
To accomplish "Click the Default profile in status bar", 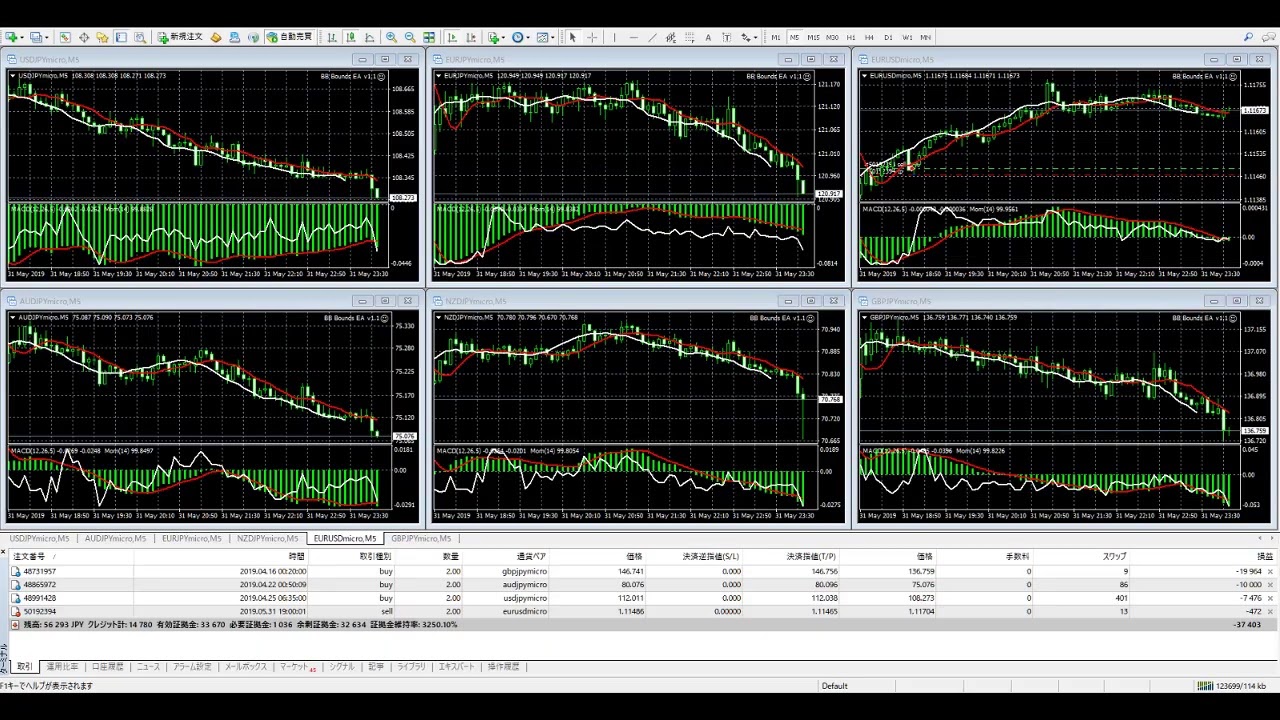I will pos(835,686).
